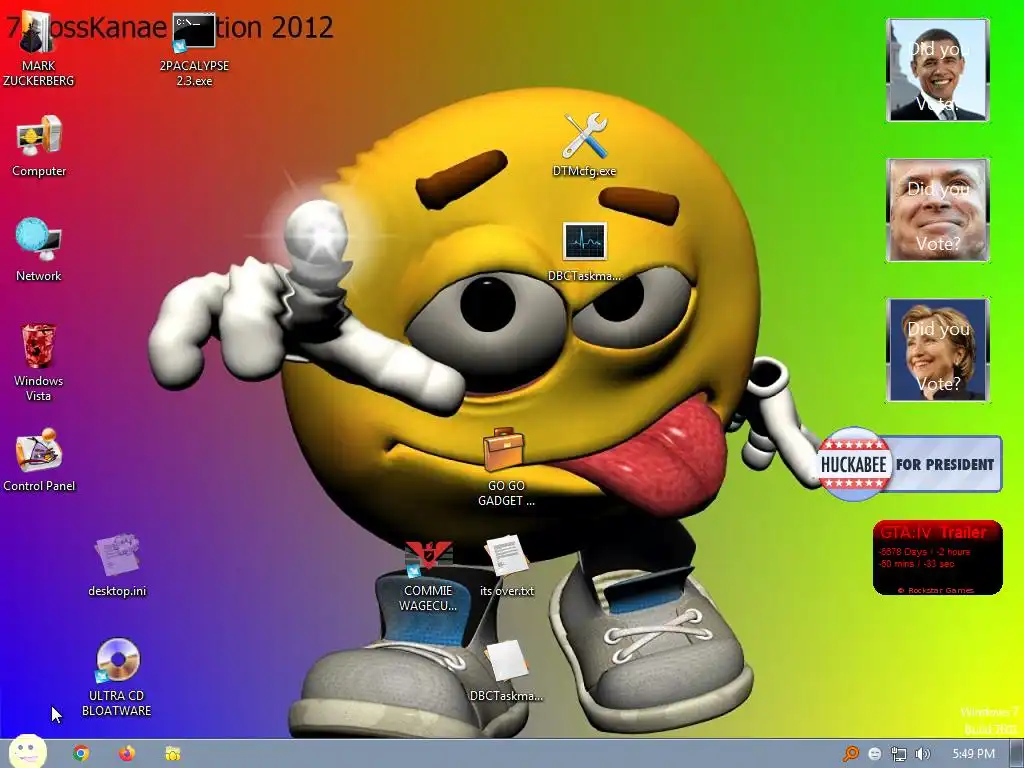
Task: Click the Show Desktop strip by the clock
Action: [x=1016, y=754]
